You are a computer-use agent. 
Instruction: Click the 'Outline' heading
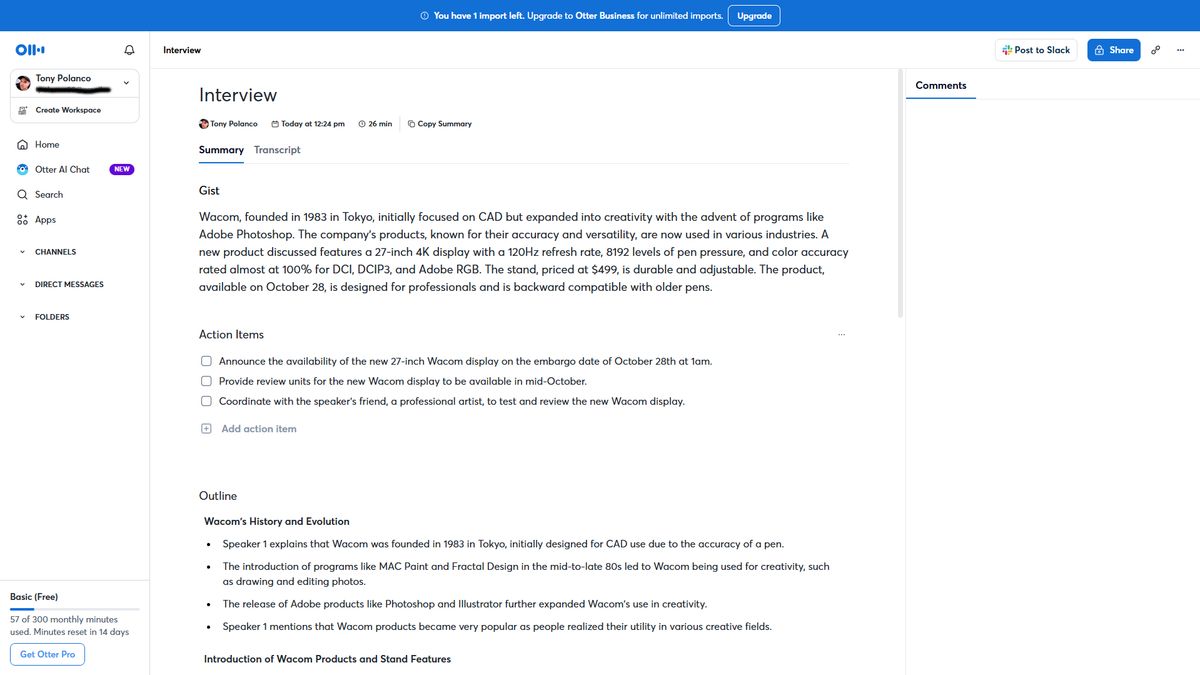(x=218, y=496)
